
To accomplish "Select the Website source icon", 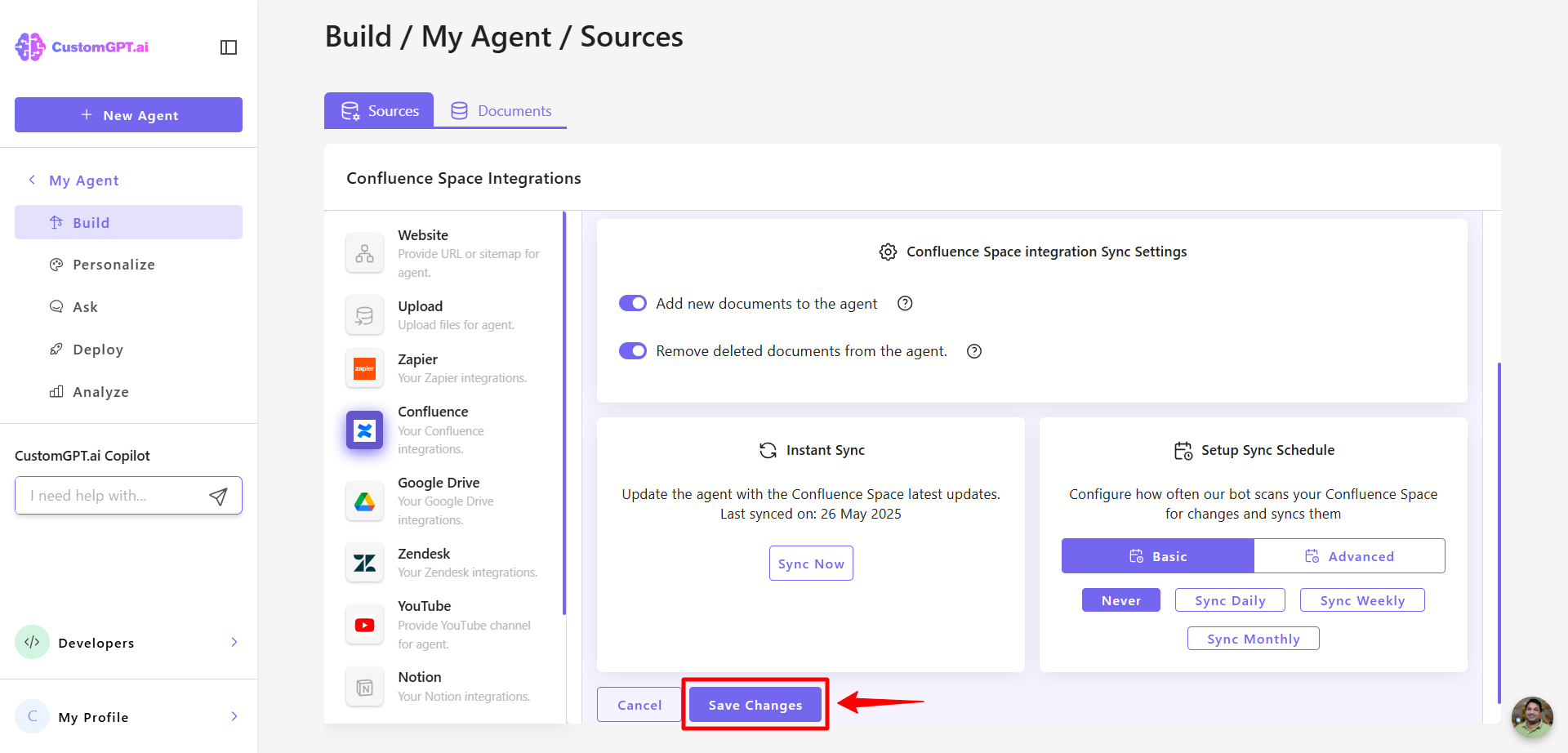I will (x=364, y=253).
